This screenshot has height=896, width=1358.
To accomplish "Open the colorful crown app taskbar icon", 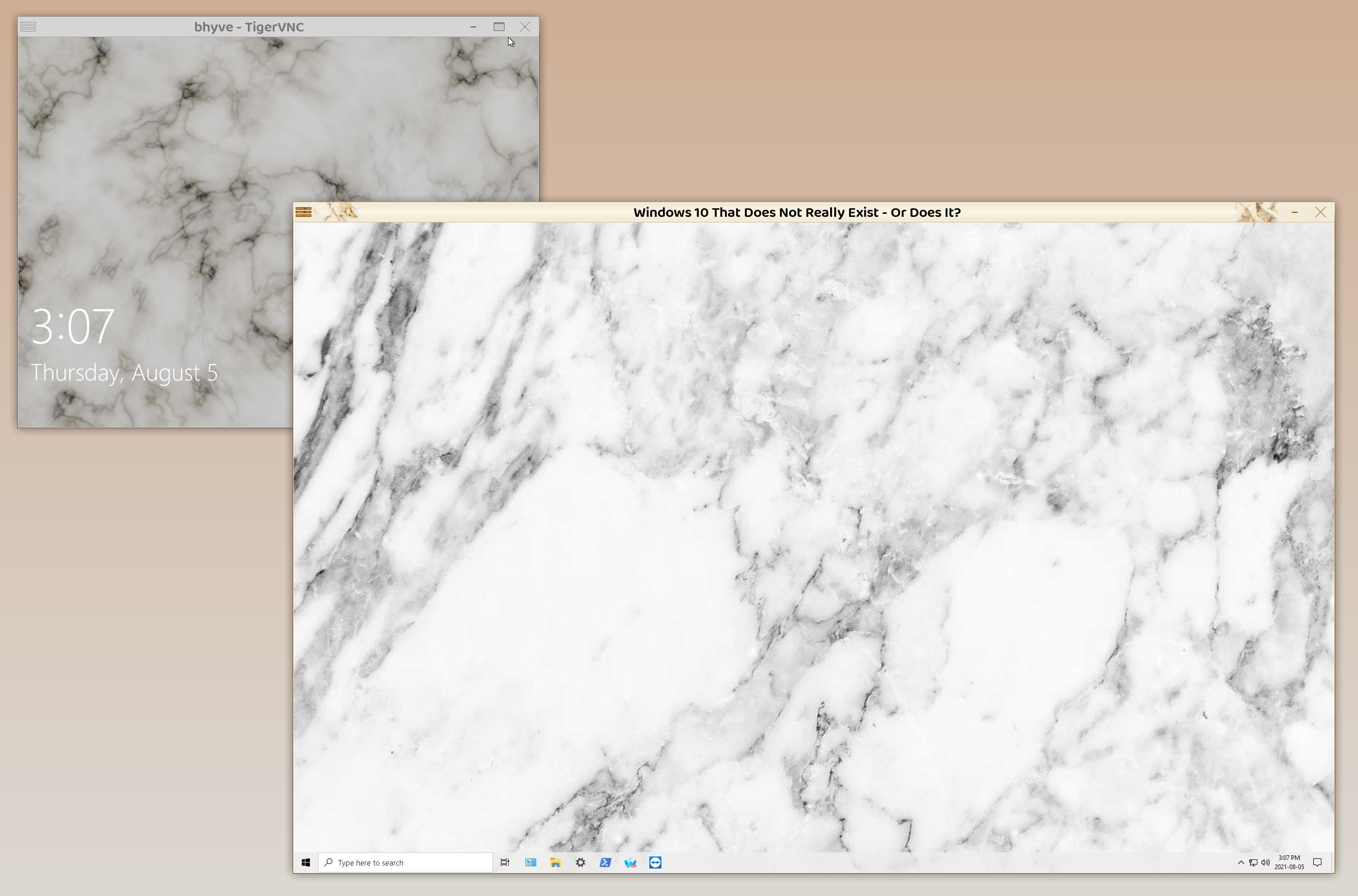I will coord(630,862).
